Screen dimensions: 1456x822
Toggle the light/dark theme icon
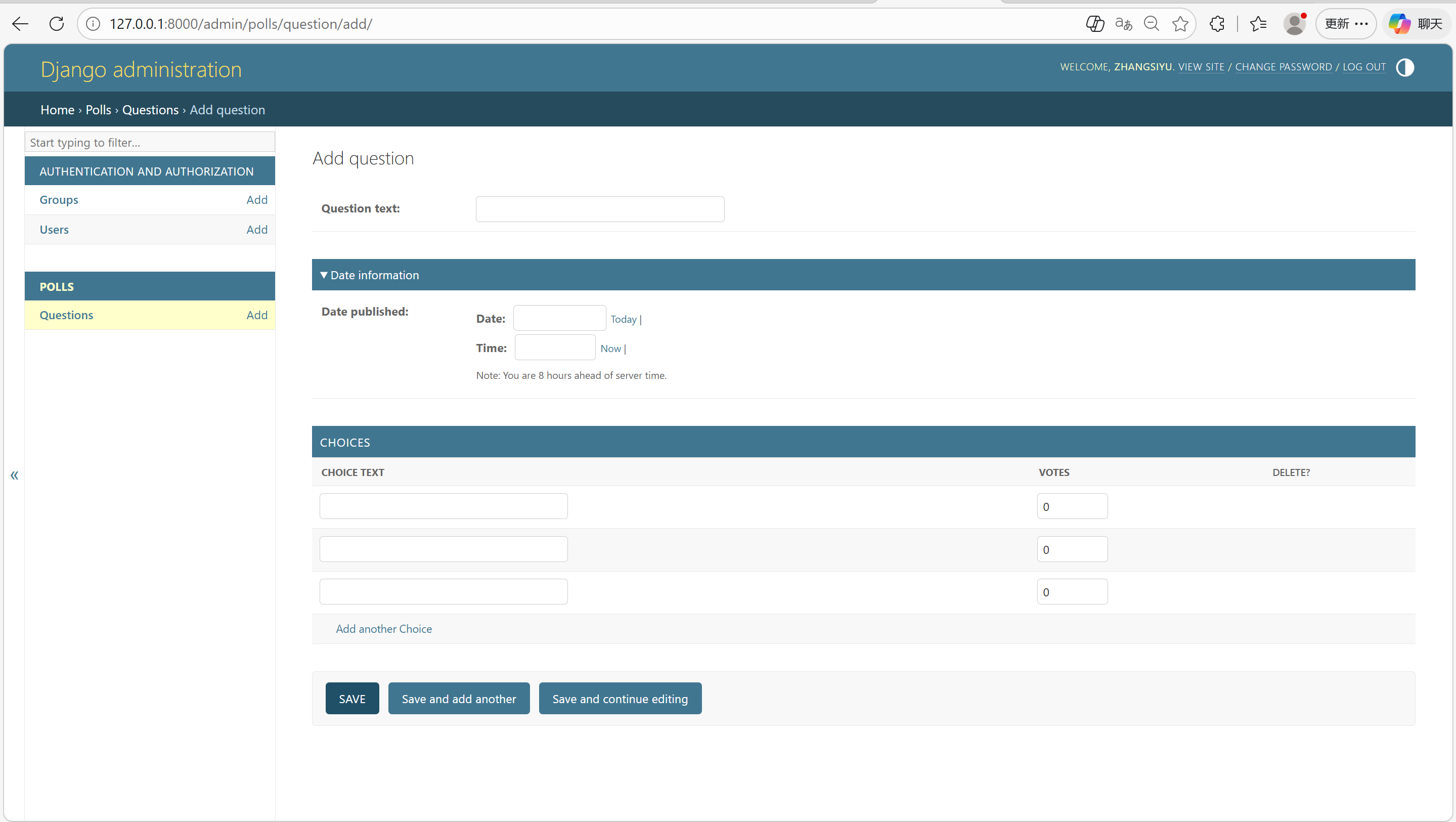click(1404, 67)
